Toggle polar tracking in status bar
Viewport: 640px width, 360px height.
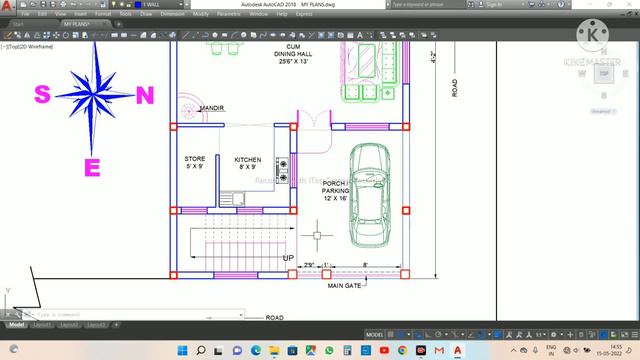tap(438, 335)
